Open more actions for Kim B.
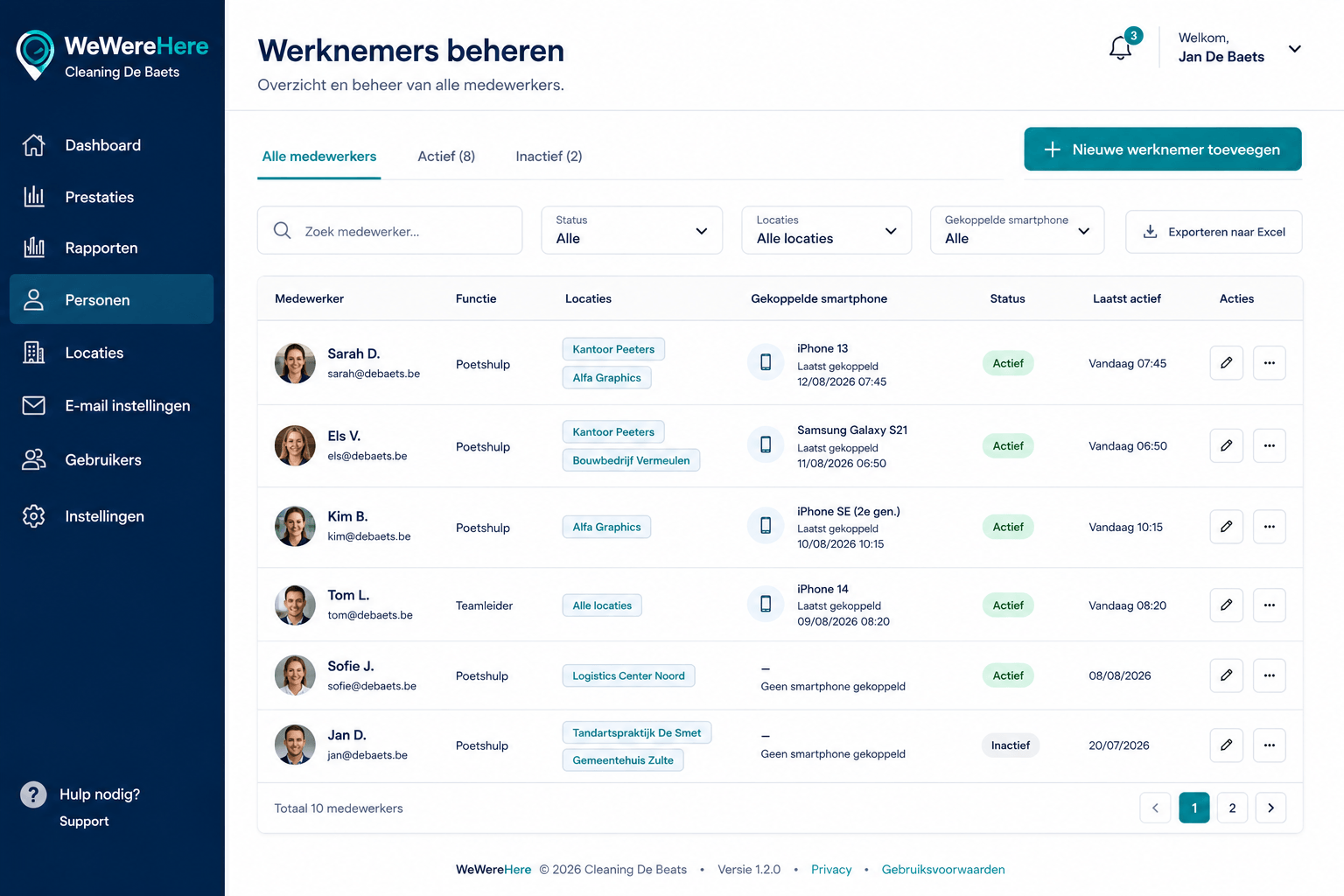Screen dimensions: 1344x896 (x=1270, y=527)
